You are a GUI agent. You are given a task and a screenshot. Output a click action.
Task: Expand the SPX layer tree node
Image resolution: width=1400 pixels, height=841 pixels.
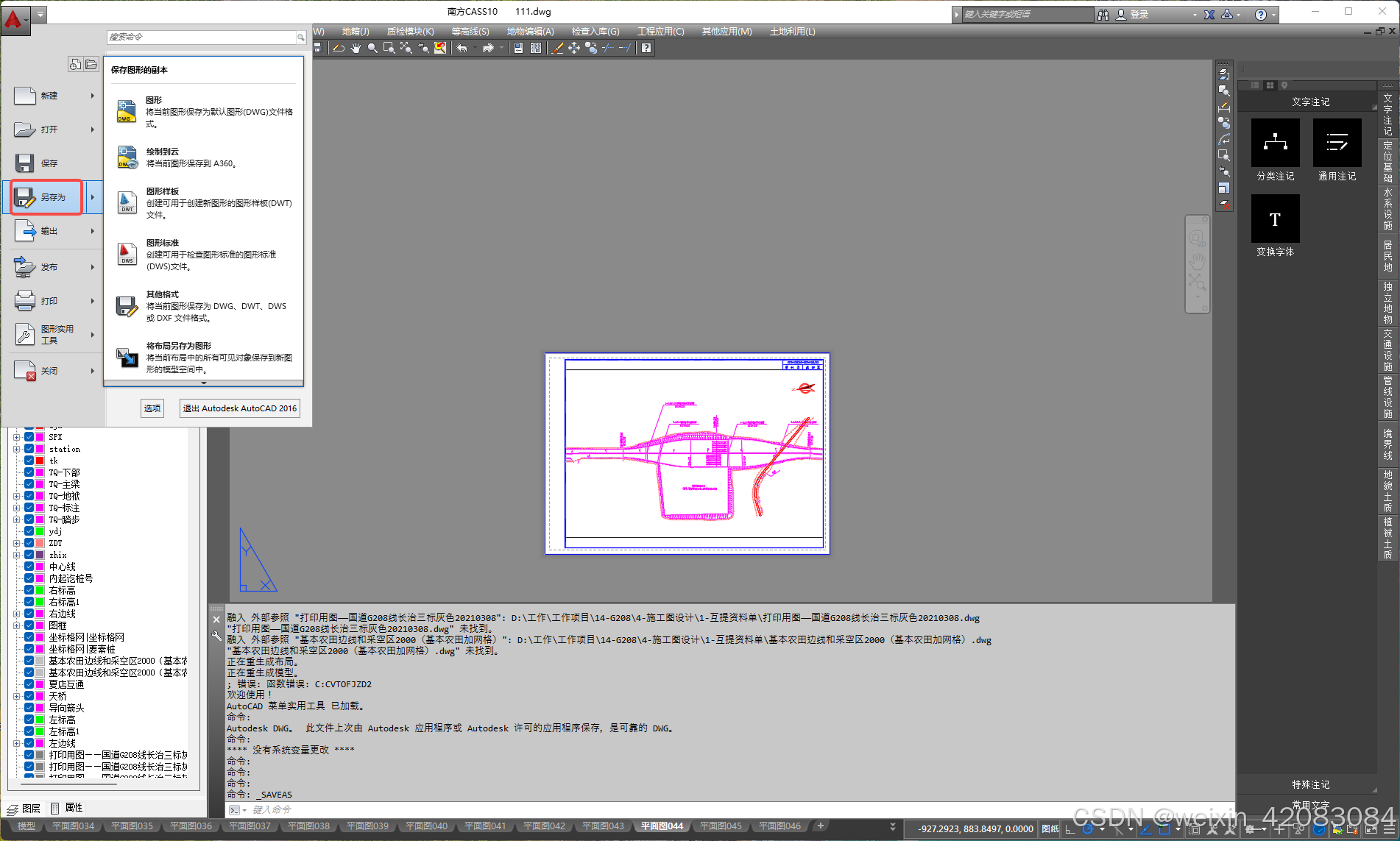[16, 437]
